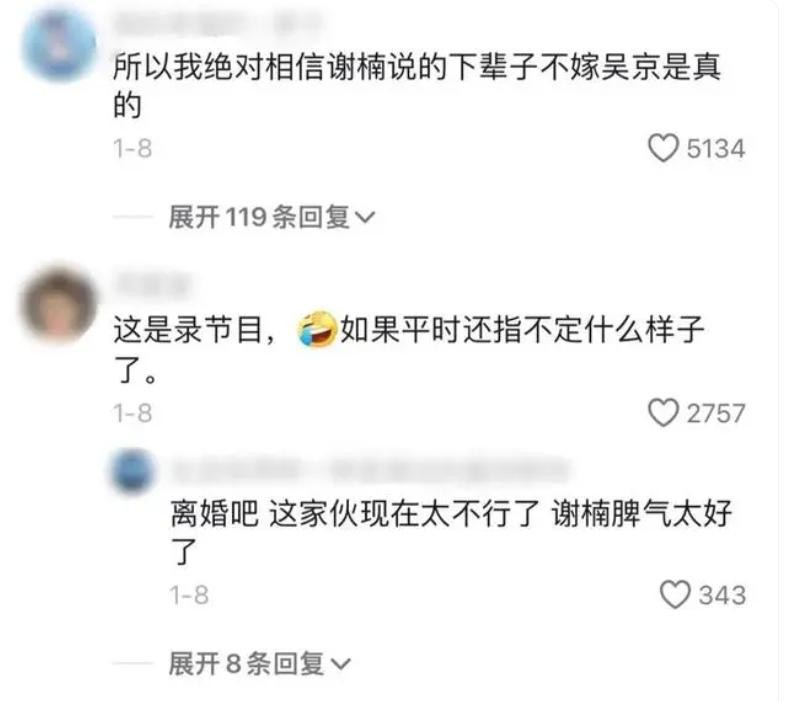Open the small blue avatar of the reply

(133, 471)
